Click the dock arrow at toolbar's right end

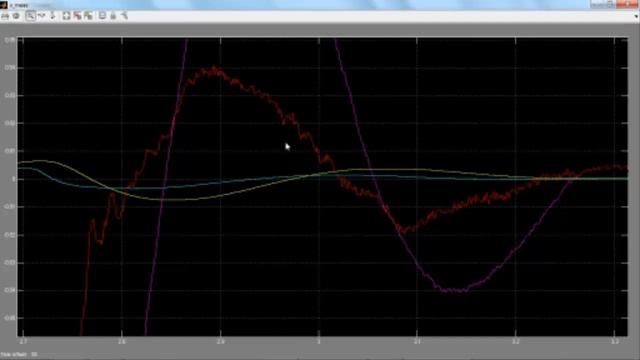[x=636, y=16]
